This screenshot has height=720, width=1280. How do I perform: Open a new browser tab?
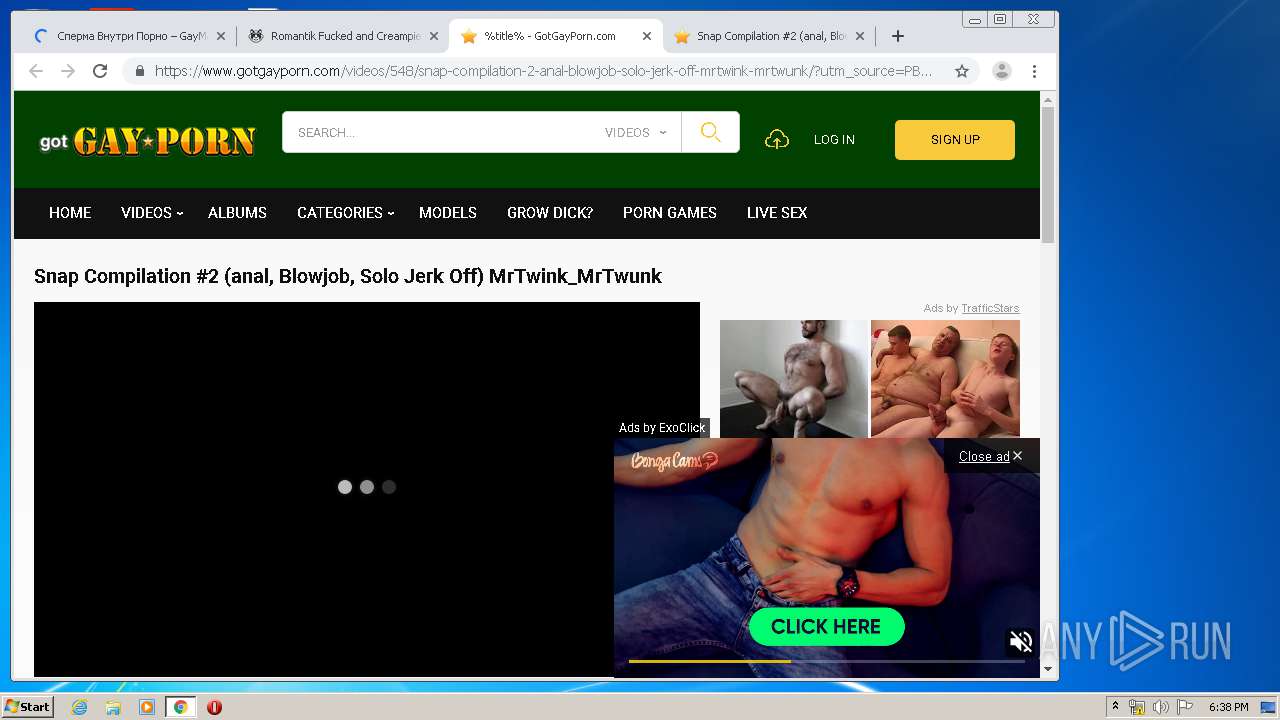click(898, 36)
